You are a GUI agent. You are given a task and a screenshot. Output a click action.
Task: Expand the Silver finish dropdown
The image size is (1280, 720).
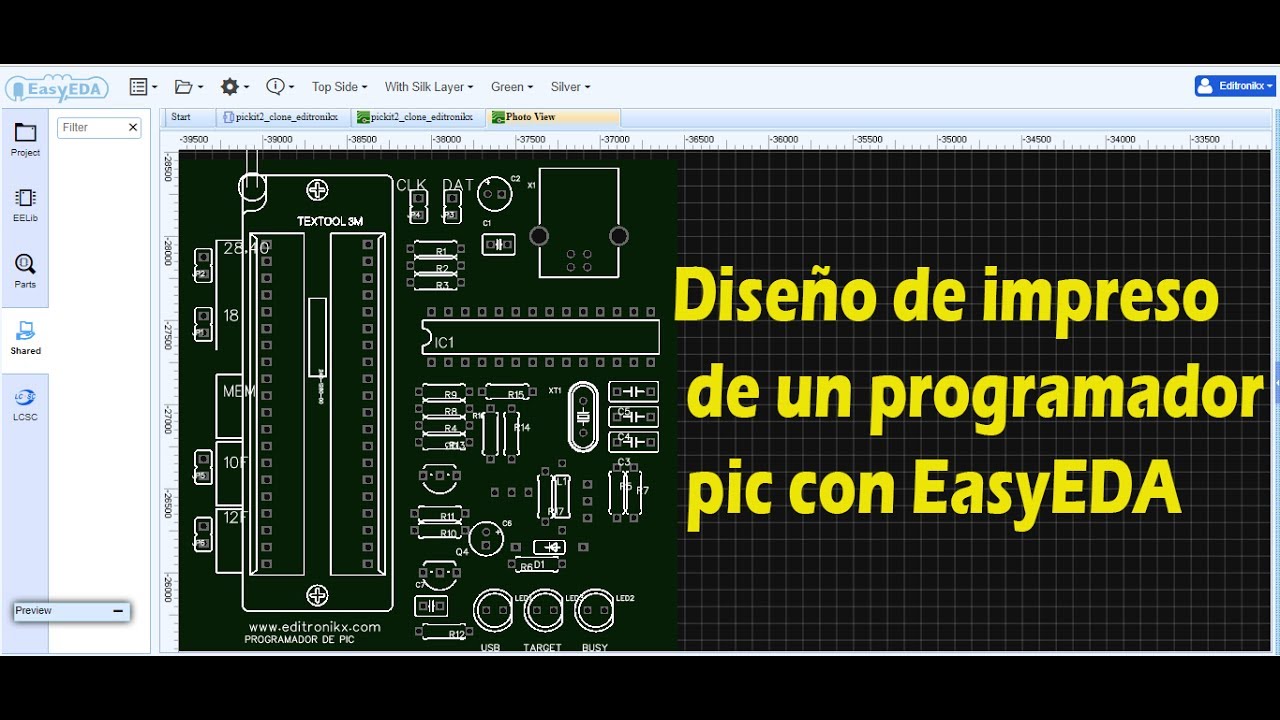[x=570, y=87]
